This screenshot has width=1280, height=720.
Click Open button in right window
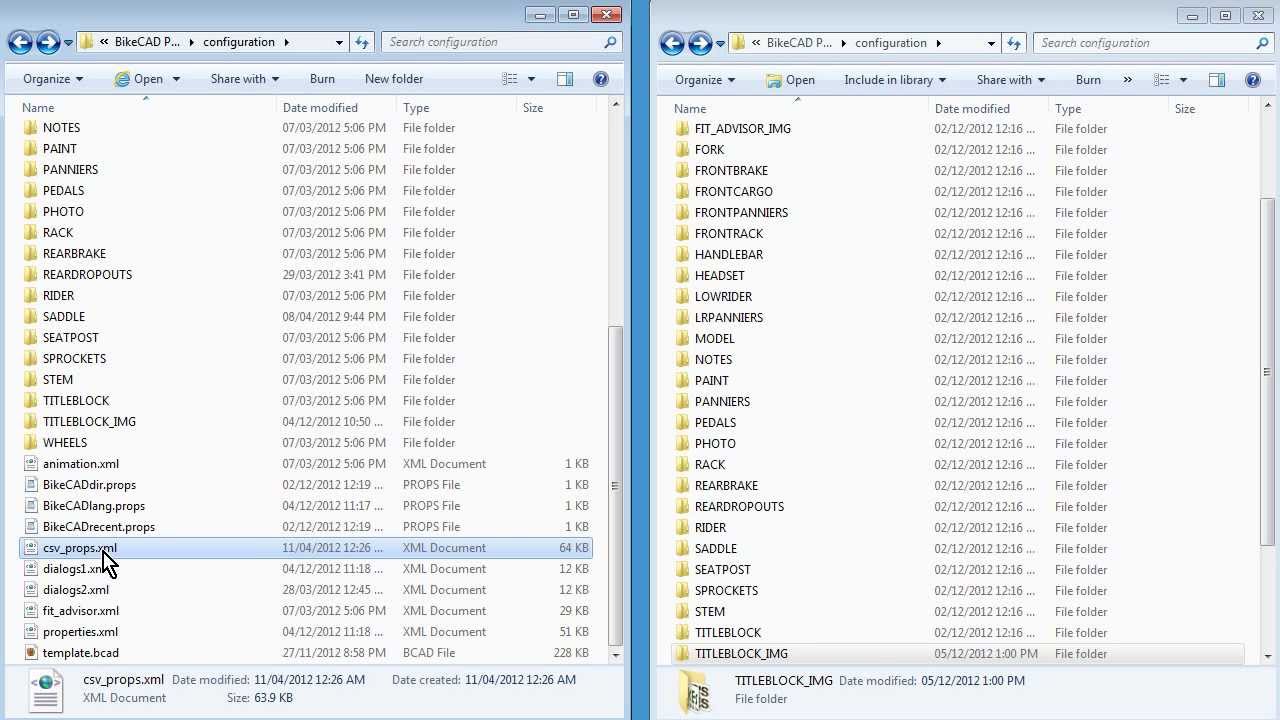[790, 80]
